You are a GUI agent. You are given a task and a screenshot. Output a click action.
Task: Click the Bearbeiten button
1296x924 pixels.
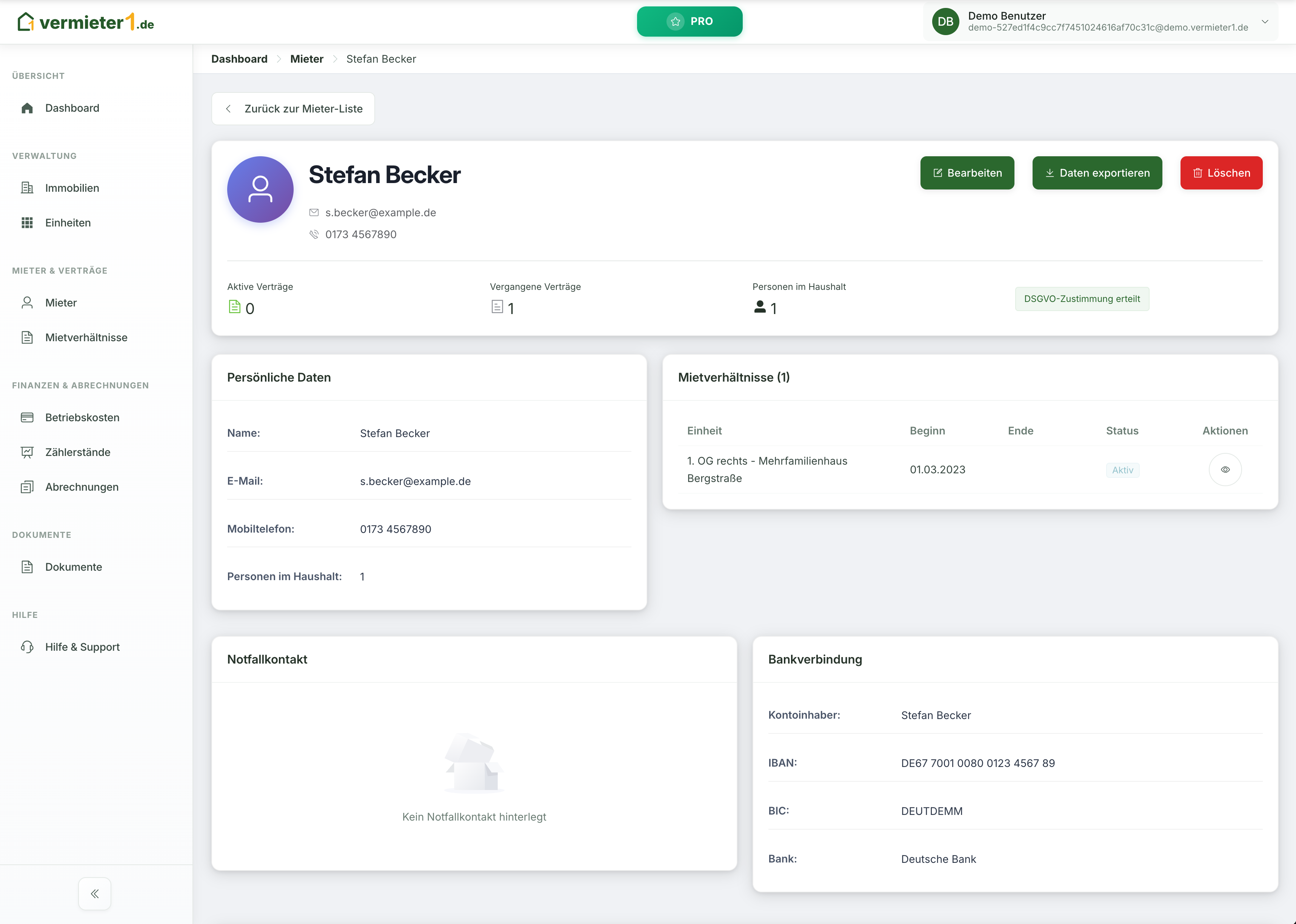[967, 173]
